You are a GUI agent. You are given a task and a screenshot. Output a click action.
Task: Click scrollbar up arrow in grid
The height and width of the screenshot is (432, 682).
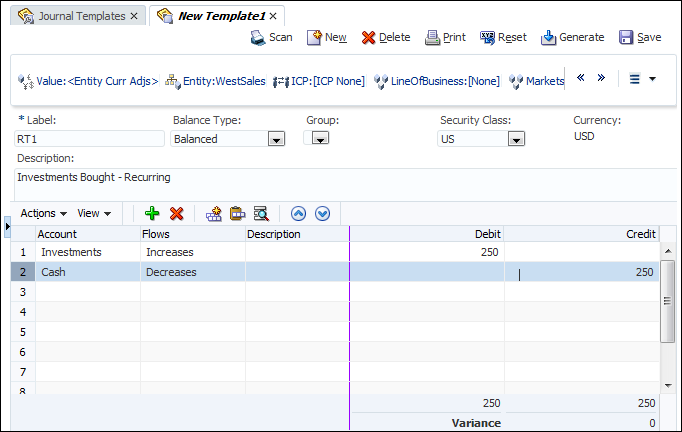click(668, 251)
